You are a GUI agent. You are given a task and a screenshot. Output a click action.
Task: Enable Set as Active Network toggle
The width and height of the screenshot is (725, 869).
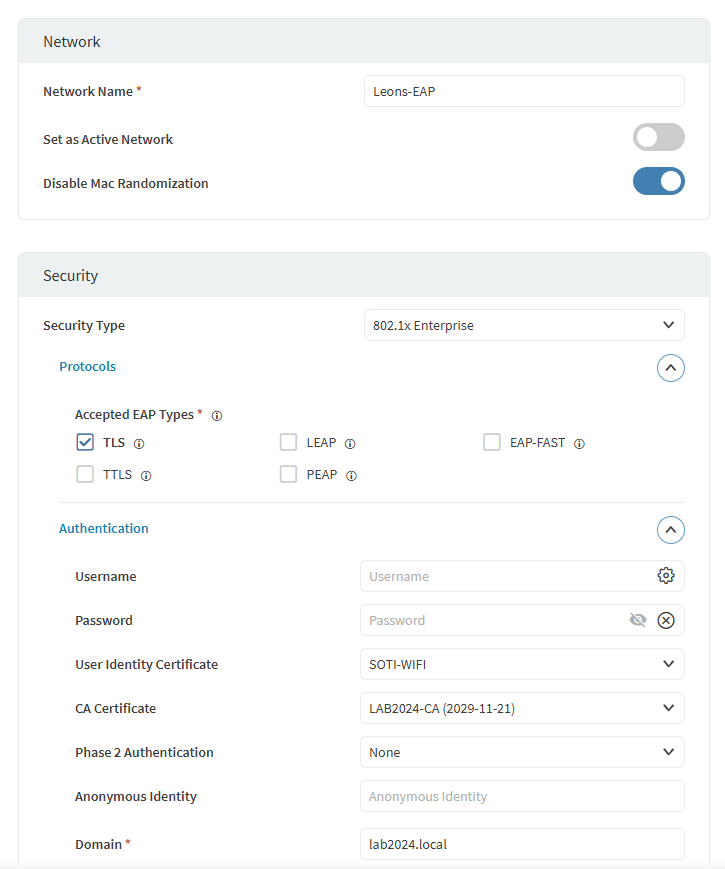658,138
